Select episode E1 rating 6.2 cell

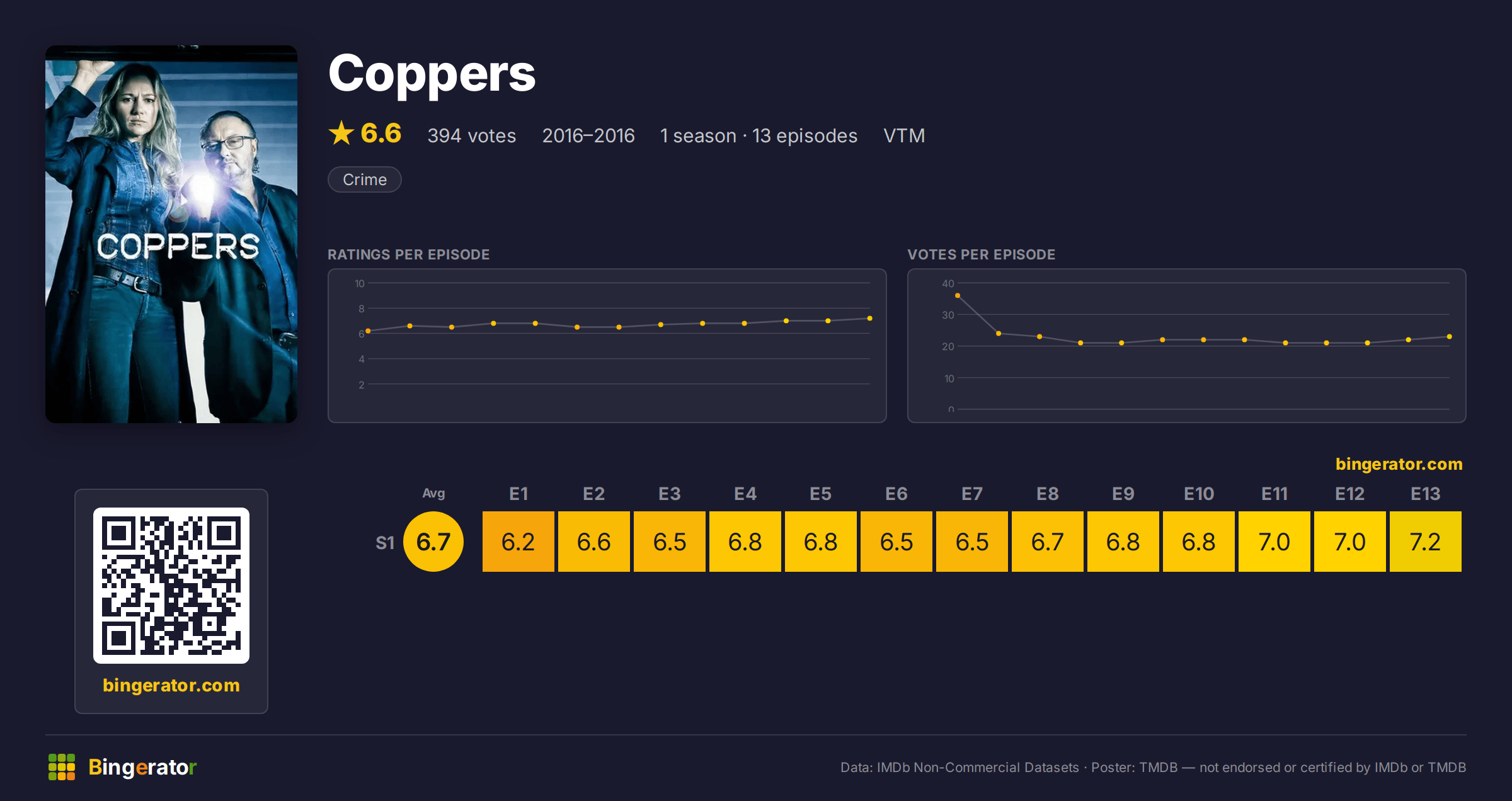coord(518,542)
